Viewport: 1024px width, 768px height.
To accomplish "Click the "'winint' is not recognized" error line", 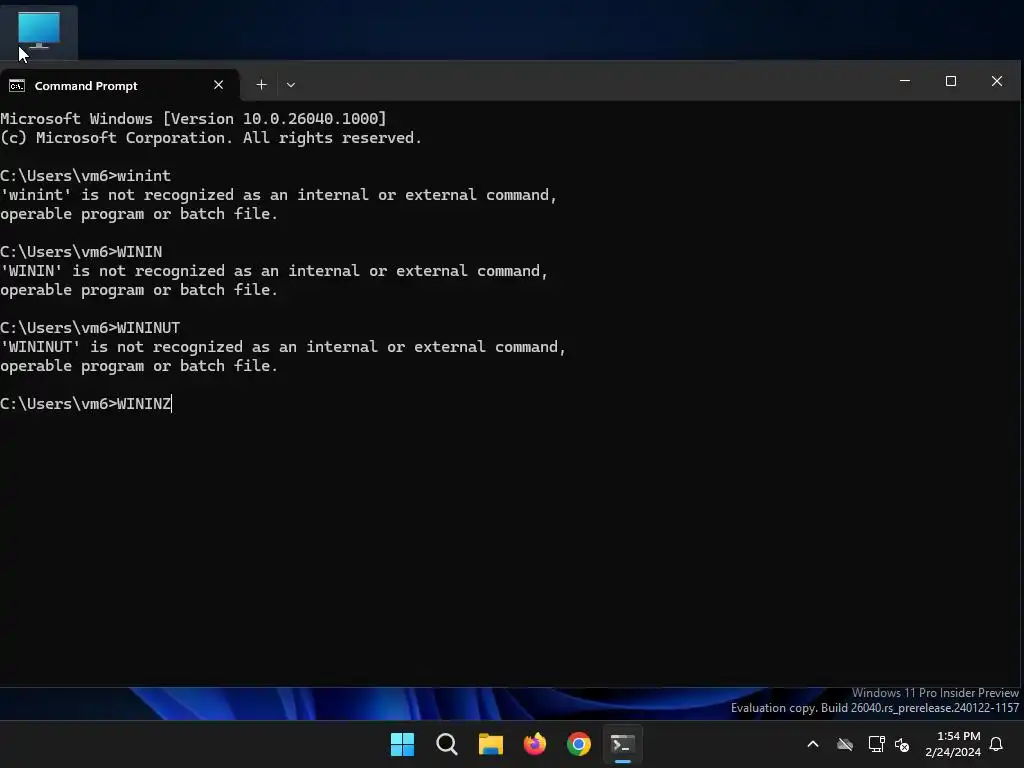I will pyautogui.click(x=278, y=195).
